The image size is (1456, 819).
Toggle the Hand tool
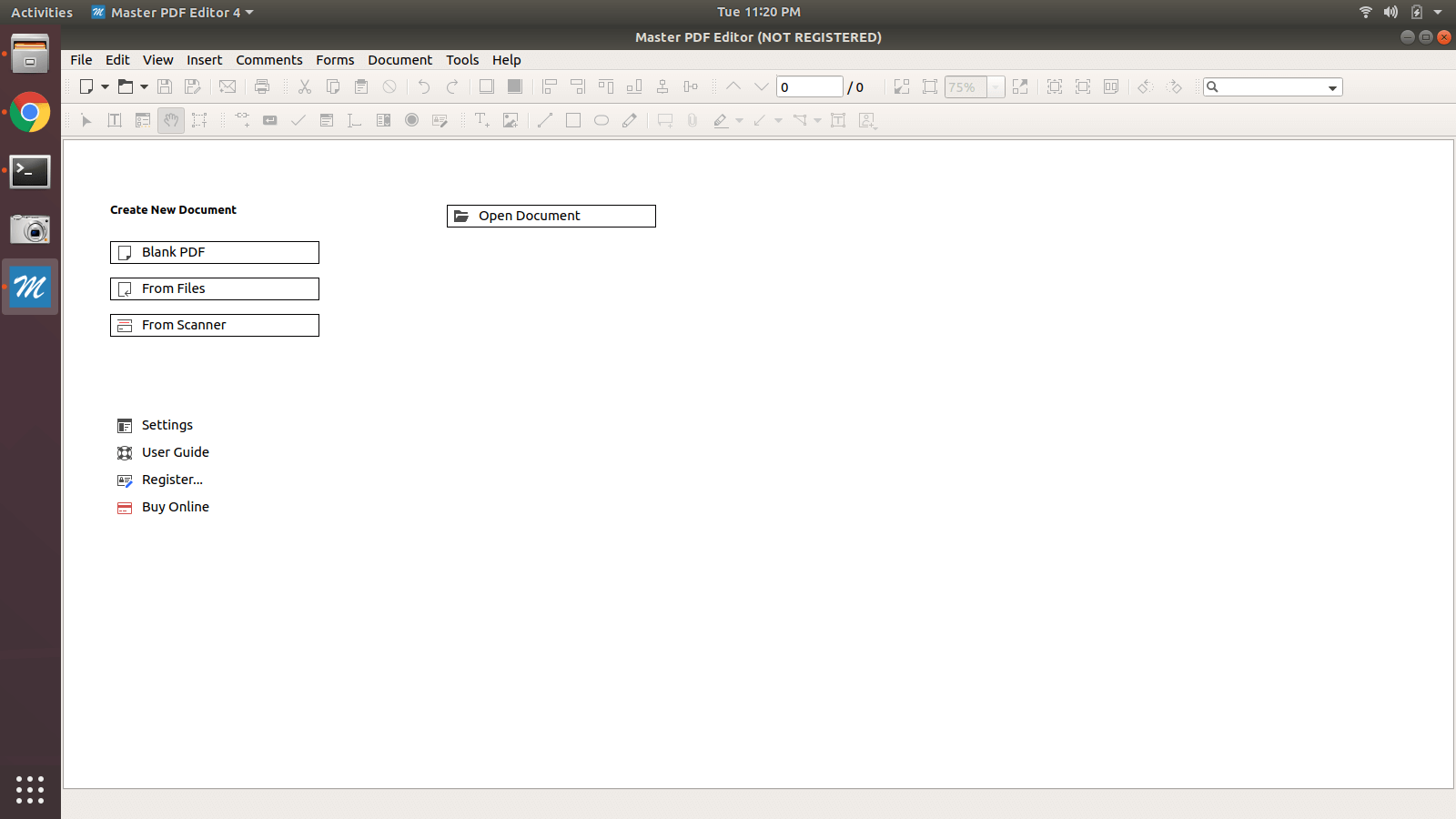(171, 120)
